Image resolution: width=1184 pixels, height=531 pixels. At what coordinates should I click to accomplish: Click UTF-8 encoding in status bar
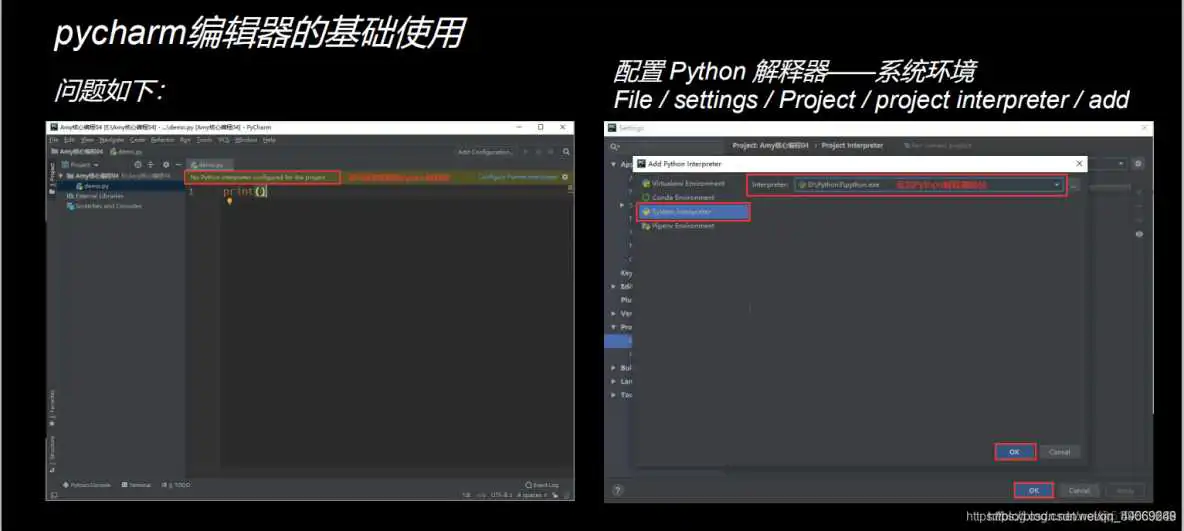(501, 495)
